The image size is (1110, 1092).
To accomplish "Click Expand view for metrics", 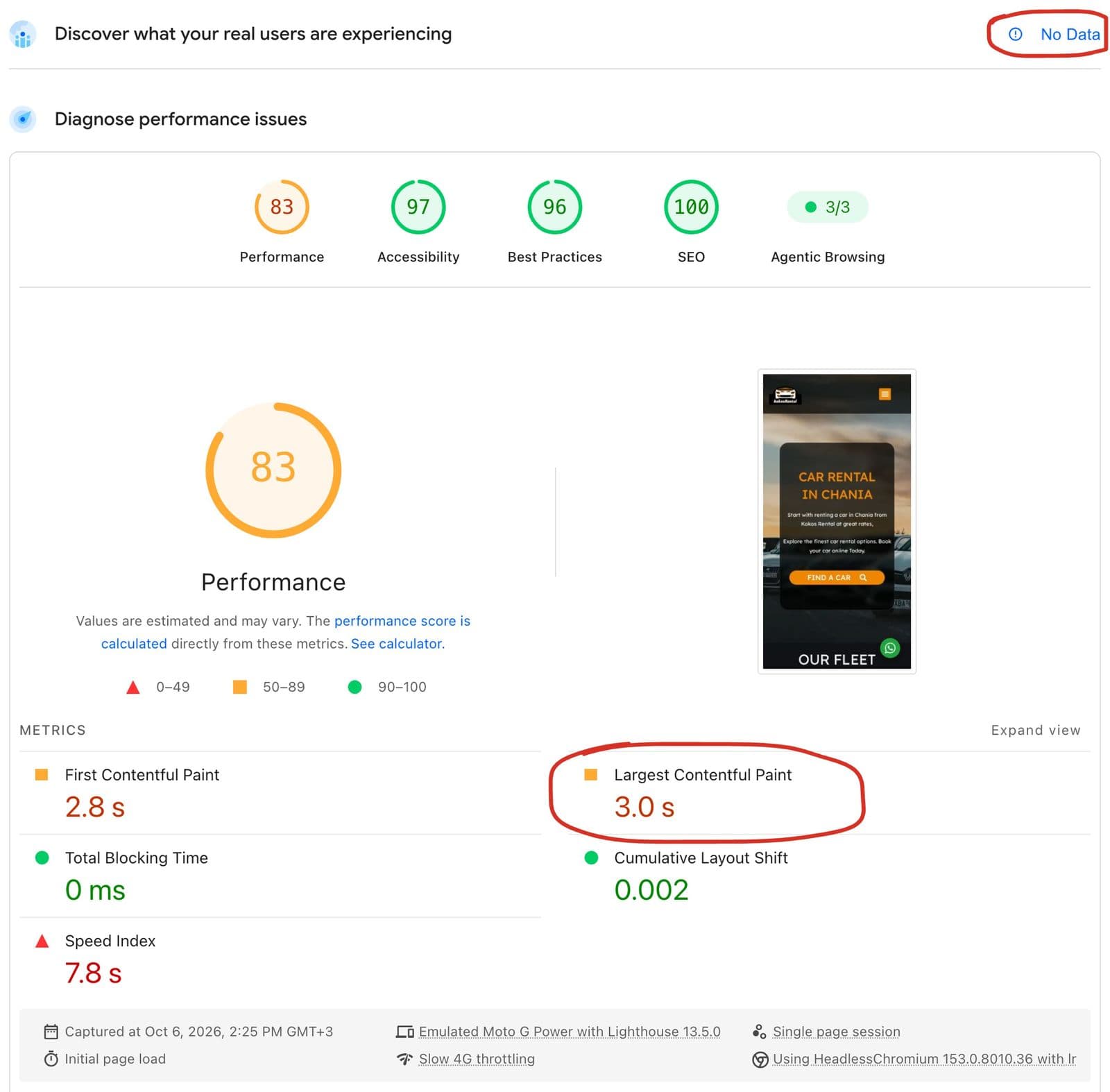I will click(1035, 730).
